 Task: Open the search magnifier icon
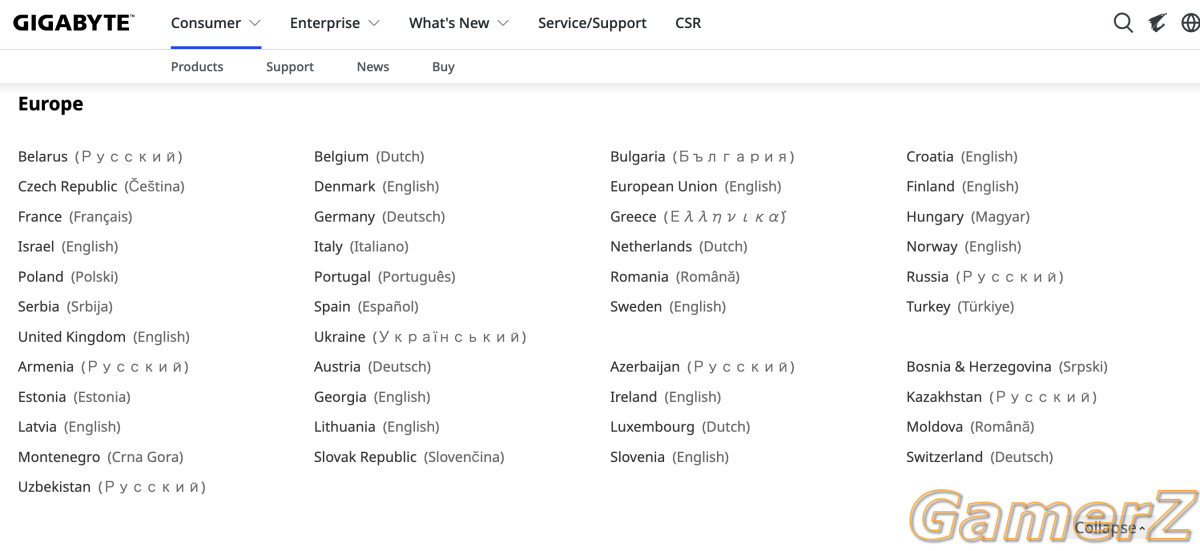[1123, 22]
